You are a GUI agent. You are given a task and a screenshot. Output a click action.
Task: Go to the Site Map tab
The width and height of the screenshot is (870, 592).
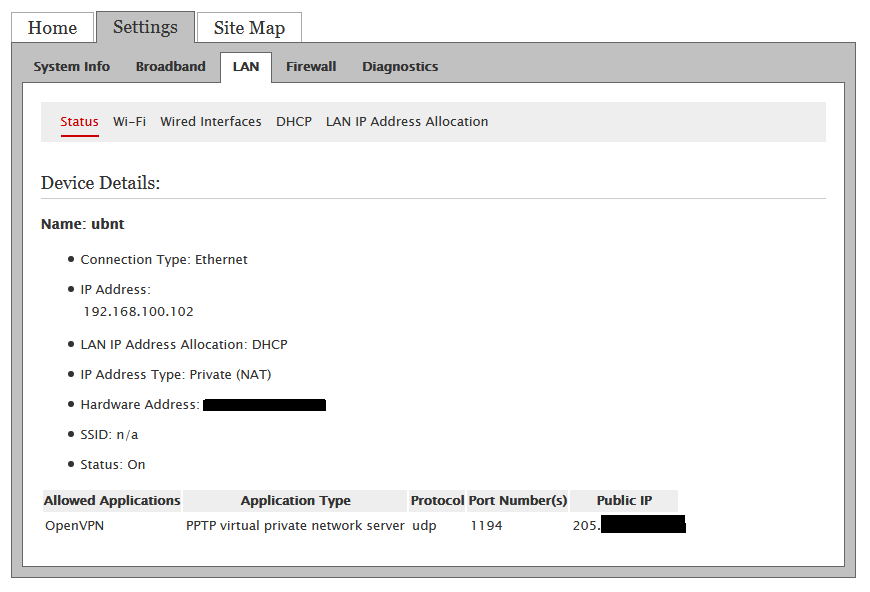click(x=249, y=28)
